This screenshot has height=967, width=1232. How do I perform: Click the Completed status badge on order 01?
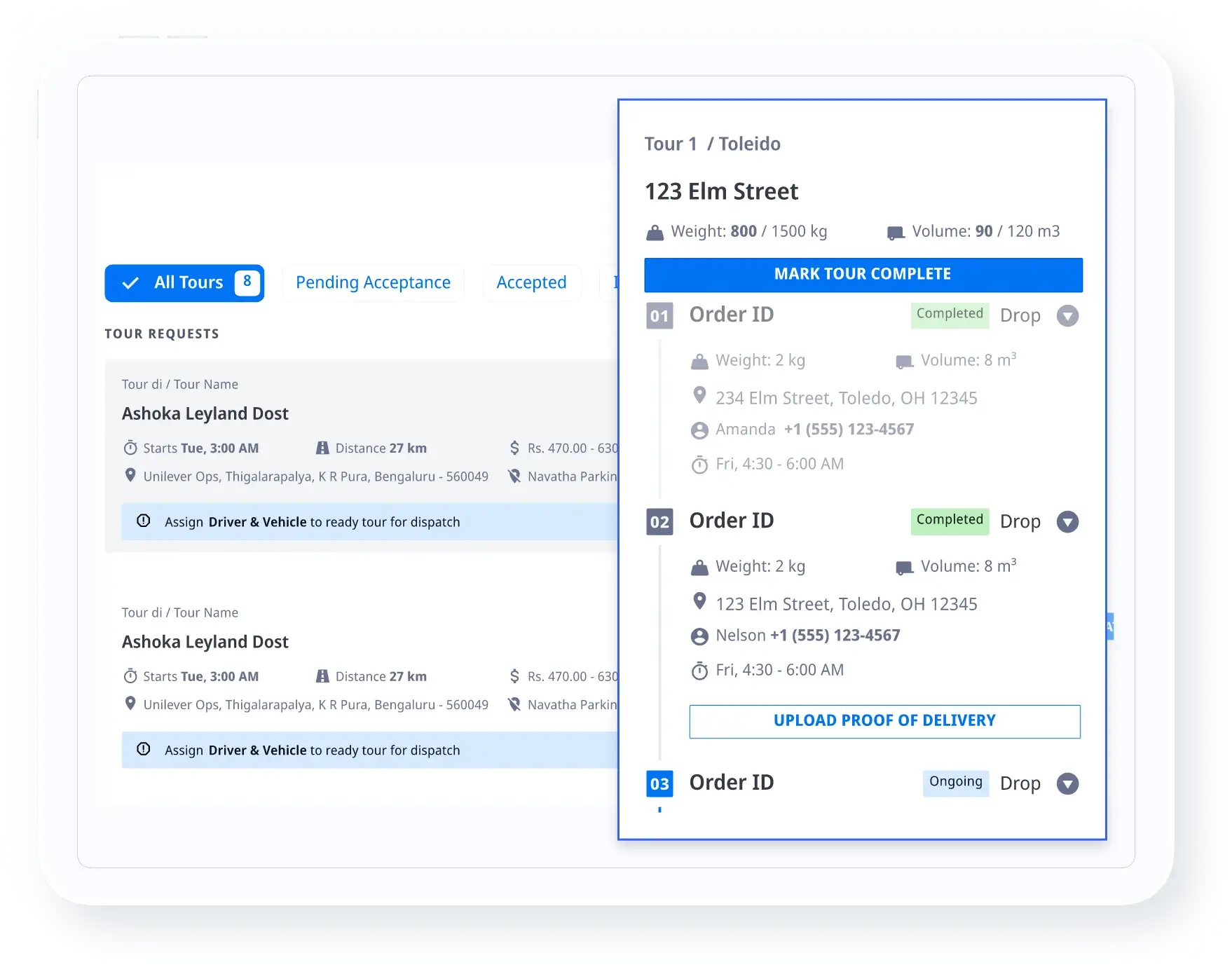click(949, 315)
